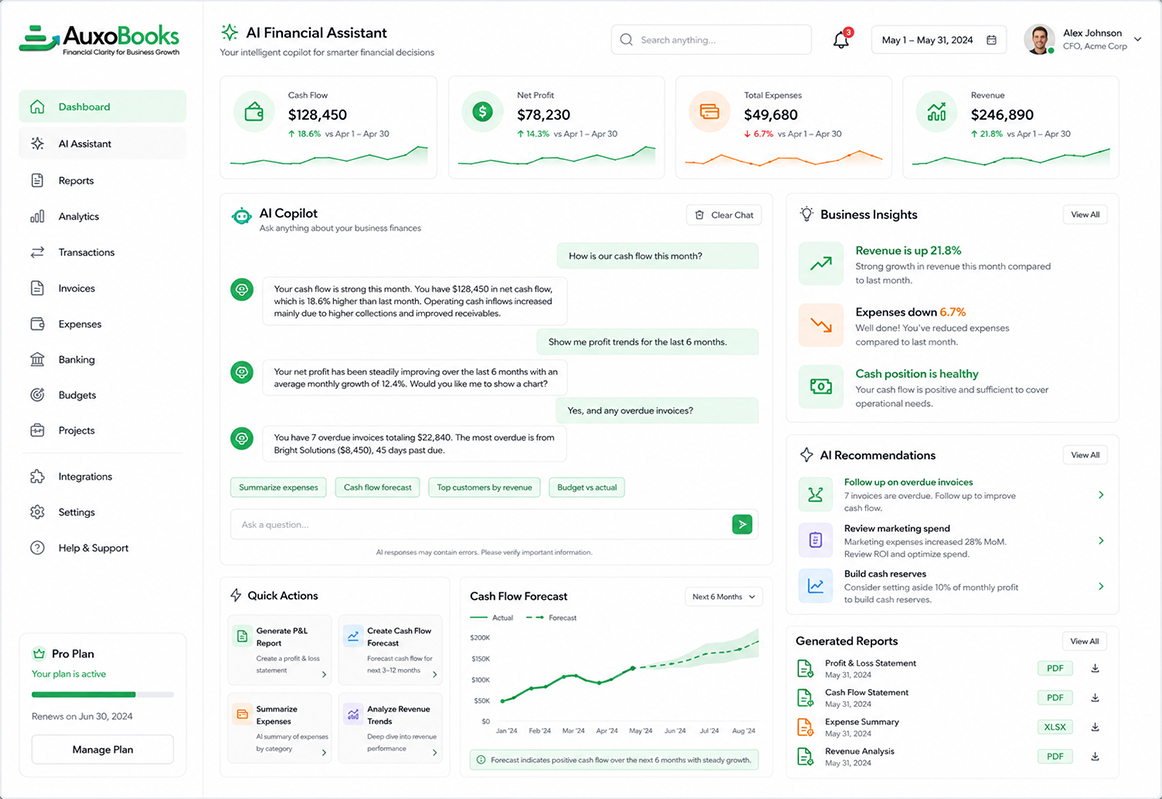This screenshot has width=1162, height=799.
Task: Download the Expense Summary report
Action: (1095, 727)
